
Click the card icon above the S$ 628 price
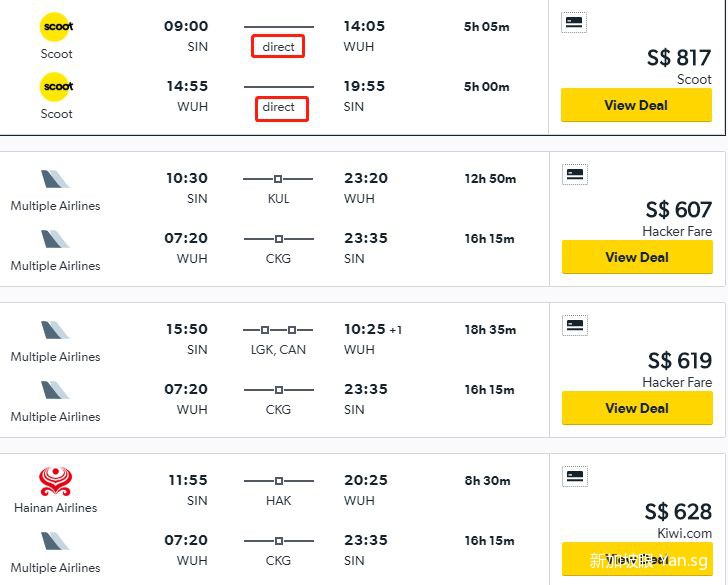574,476
